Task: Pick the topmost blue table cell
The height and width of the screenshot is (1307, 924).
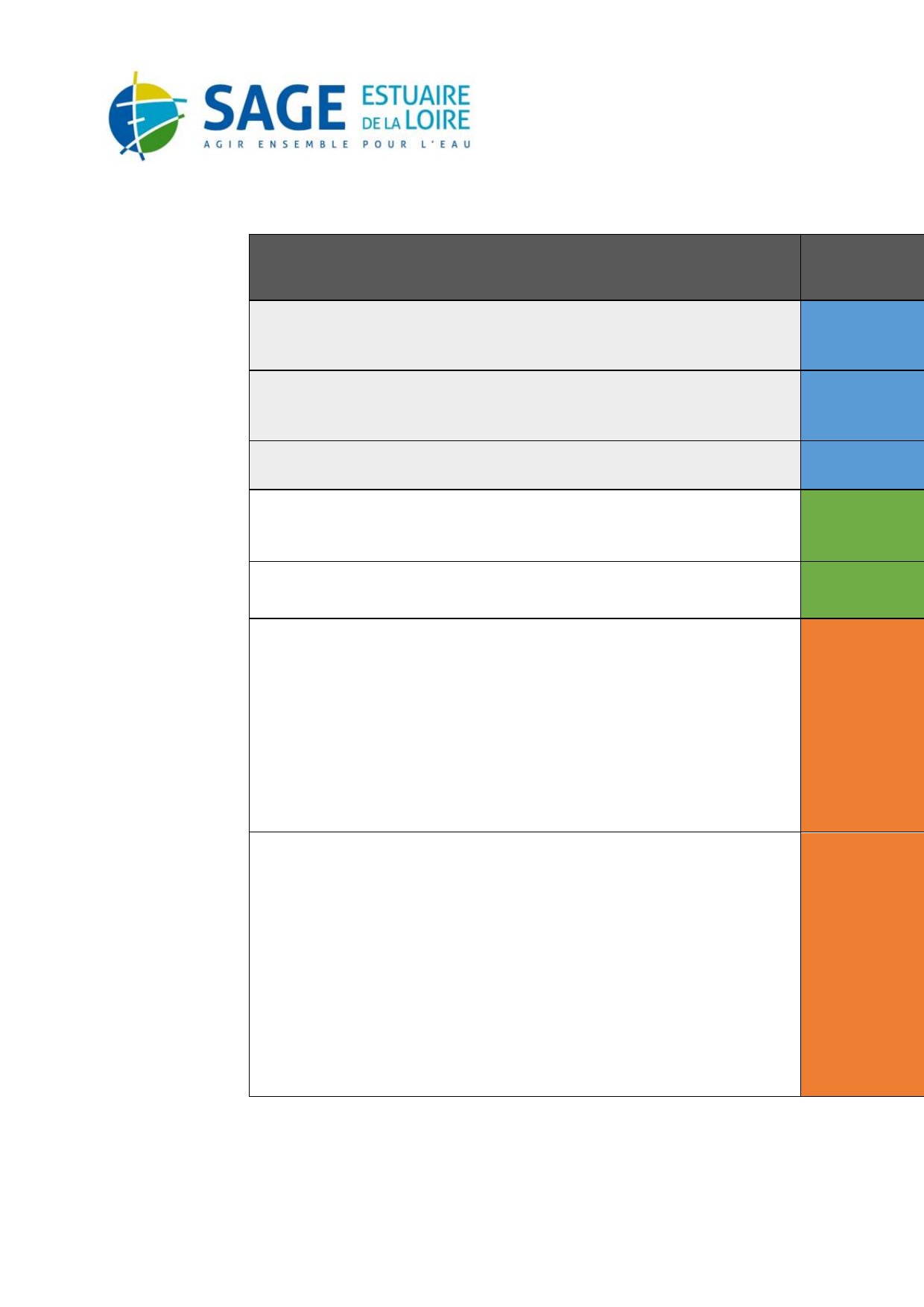Action: point(862,335)
